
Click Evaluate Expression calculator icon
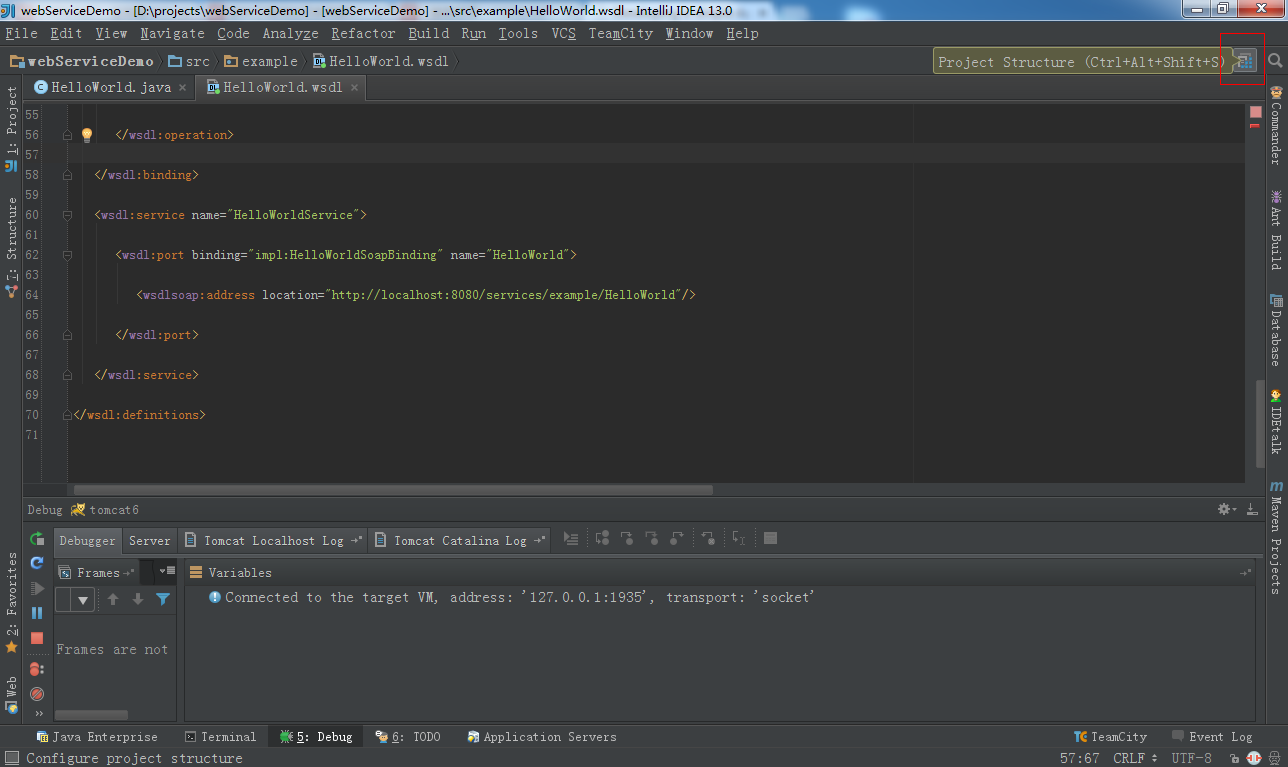(x=770, y=539)
